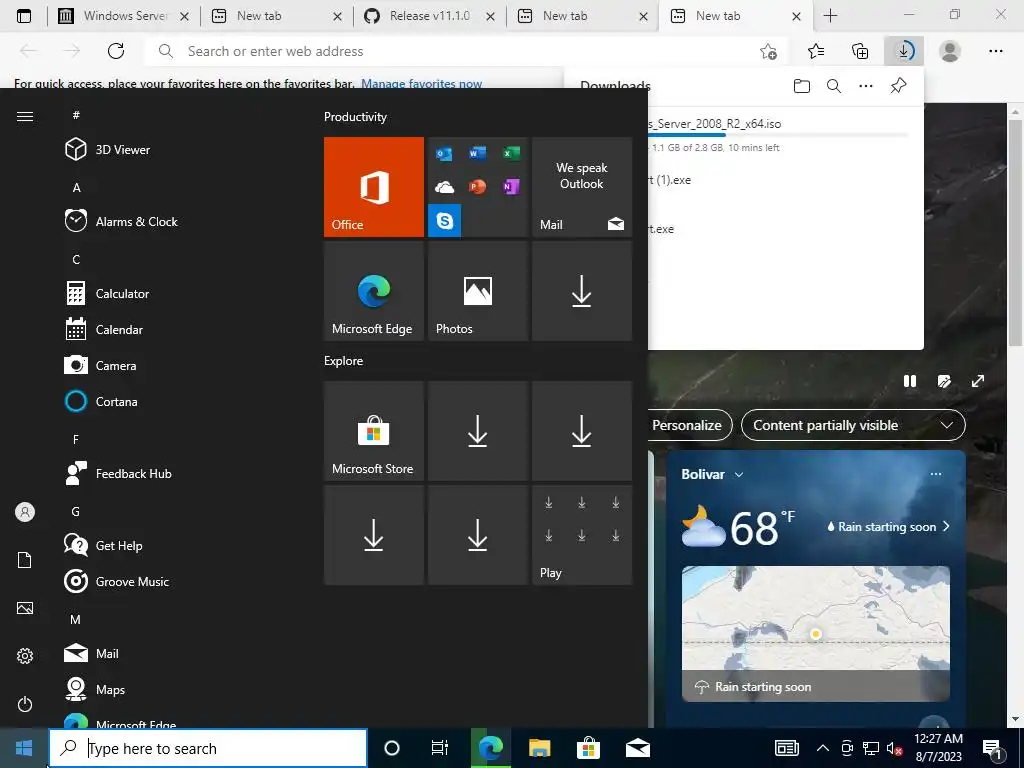Click the Windows Start button
The height and width of the screenshot is (768, 1024).
(x=24, y=748)
